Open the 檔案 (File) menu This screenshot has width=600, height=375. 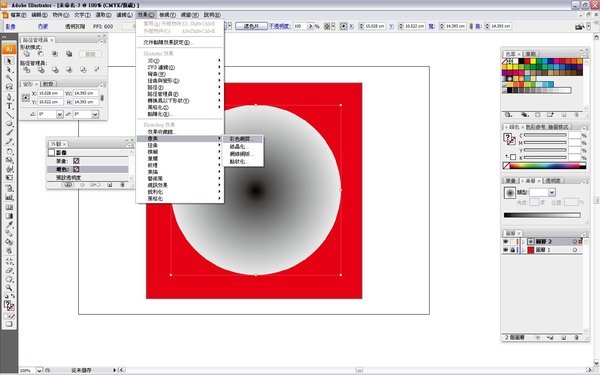click(x=18, y=15)
